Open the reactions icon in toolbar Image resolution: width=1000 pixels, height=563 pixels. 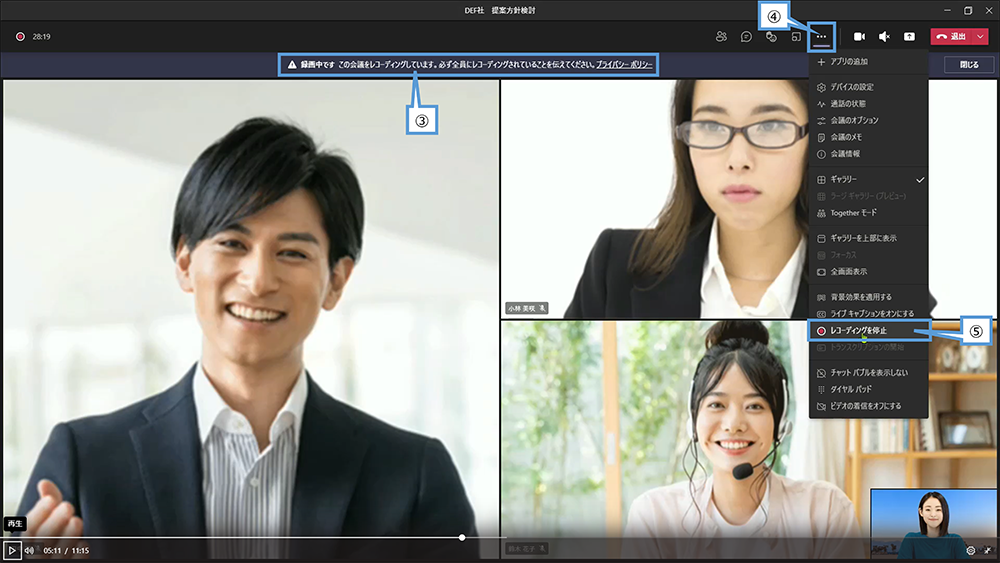click(x=772, y=37)
